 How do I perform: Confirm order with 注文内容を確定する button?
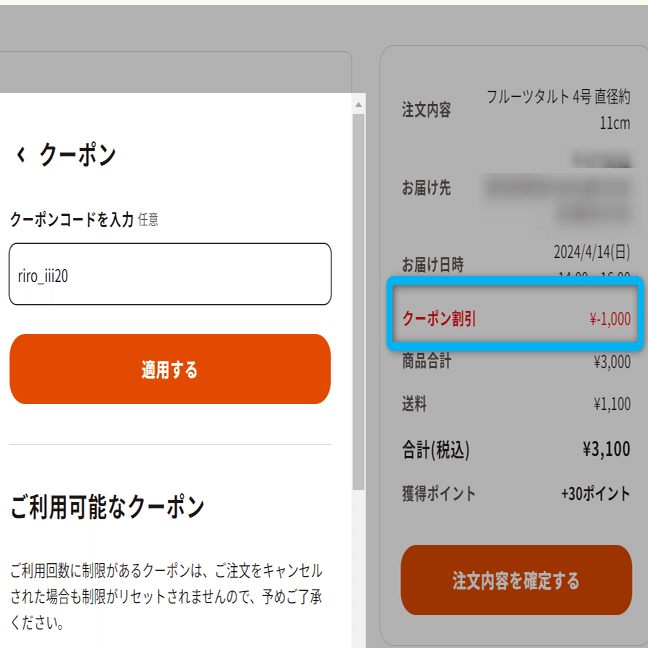[x=516, y=580]
